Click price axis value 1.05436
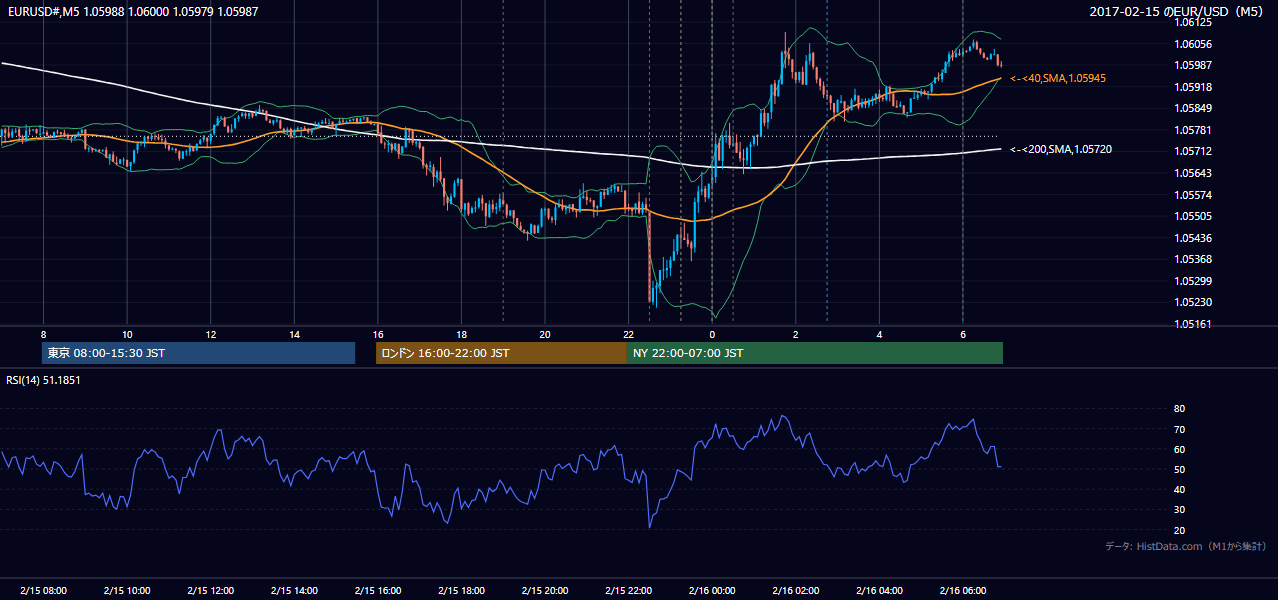The image size is (1278, 600). pyautogui.click(x=1193, y=238)
